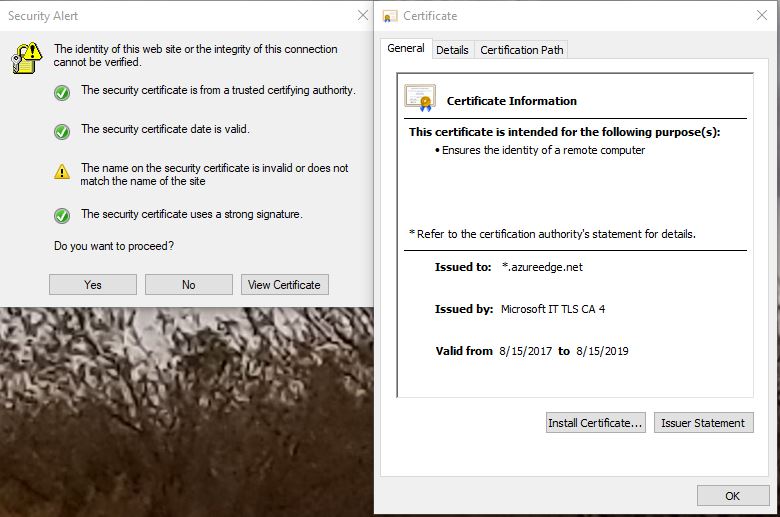Click Install Certificate... button
Viewport: 780px width, 517px height.
click(595, 423)
